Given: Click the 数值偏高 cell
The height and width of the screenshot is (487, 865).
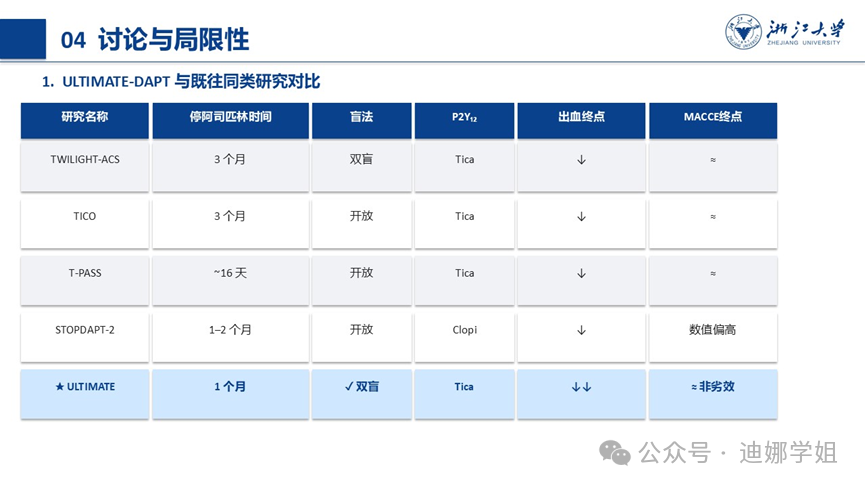Looking at the screenshot, I should [713, 338].
